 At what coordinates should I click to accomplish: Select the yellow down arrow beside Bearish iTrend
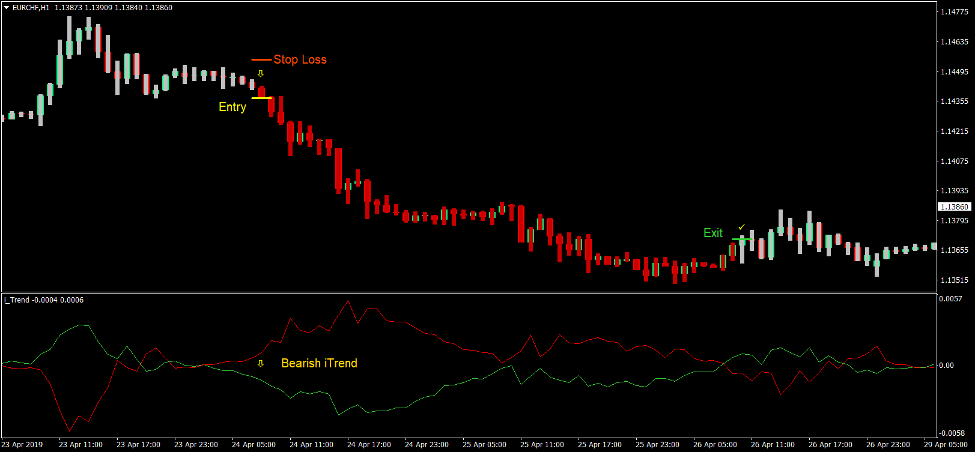(260, 363)
